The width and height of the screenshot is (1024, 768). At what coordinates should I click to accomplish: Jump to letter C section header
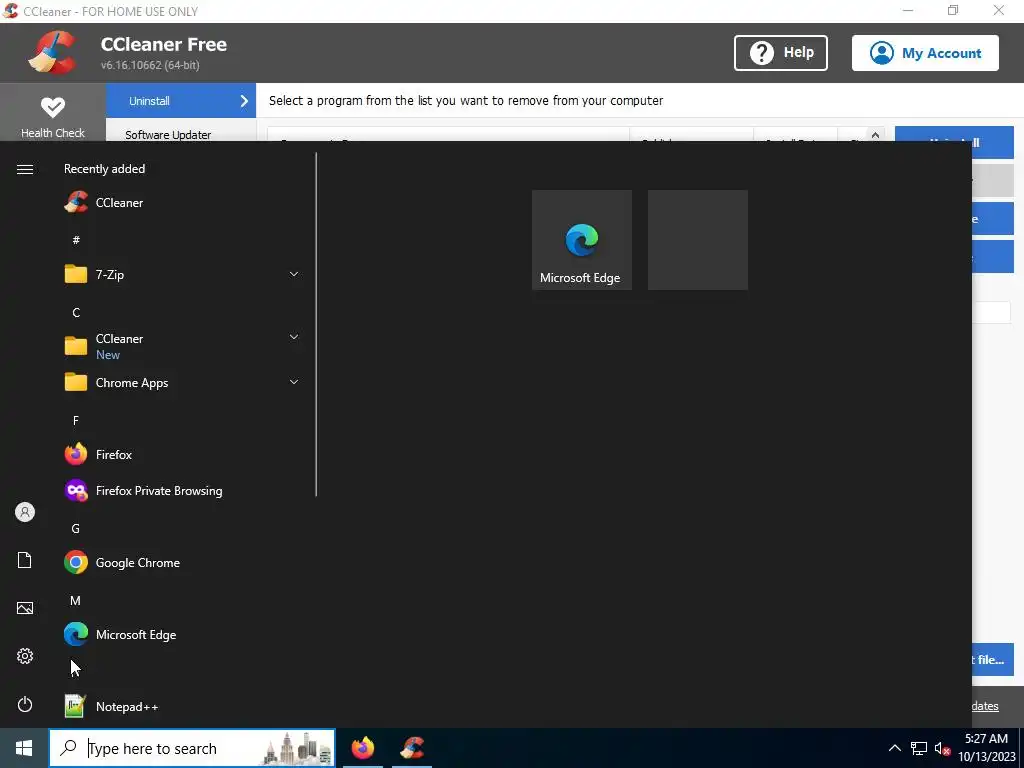[76, 313]
